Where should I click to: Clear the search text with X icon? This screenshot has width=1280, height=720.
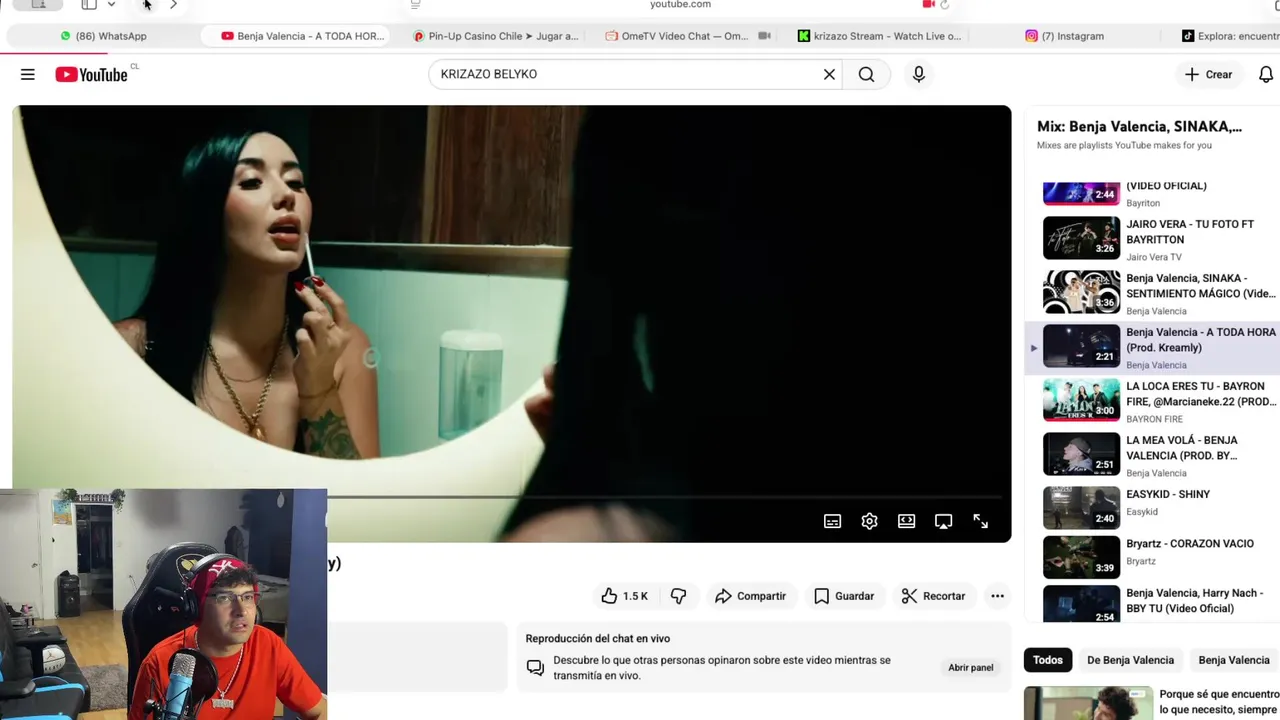(829, 74)
